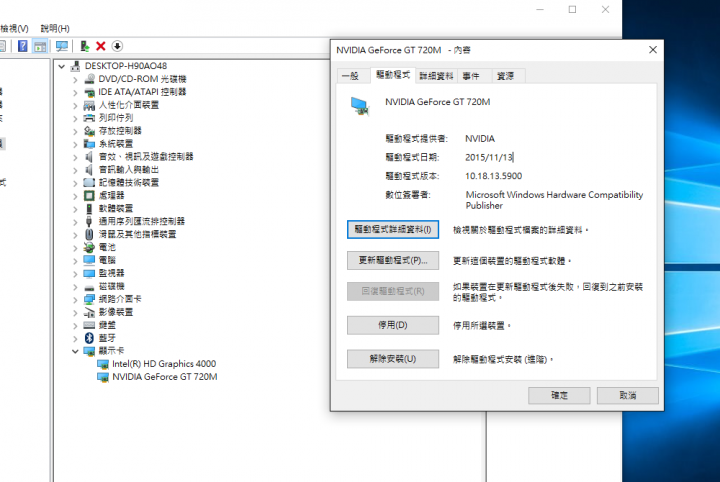Click the 列印佇列 label in the tree

point(116,118)
